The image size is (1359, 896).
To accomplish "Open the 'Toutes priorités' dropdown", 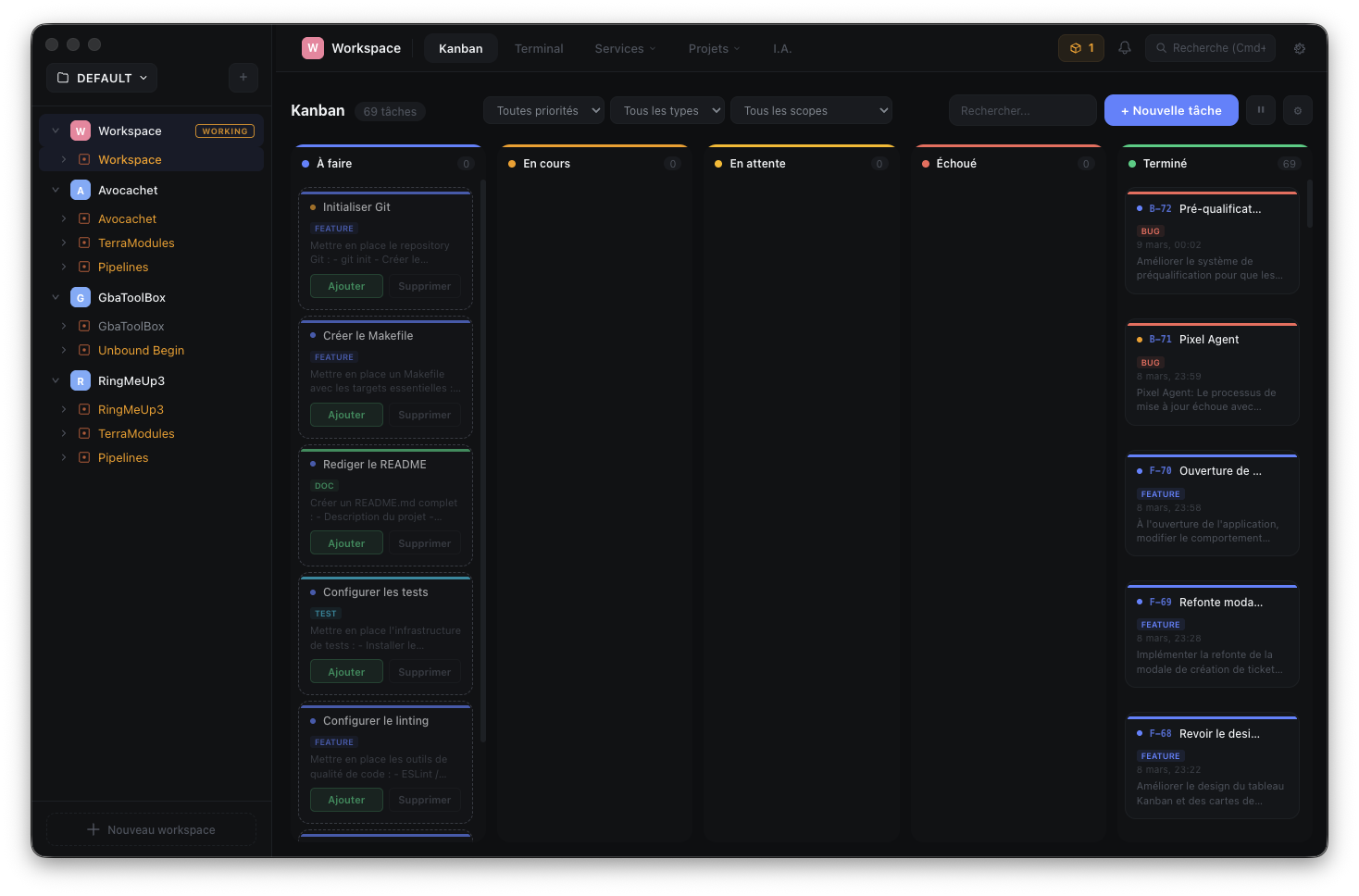I will [543, 110].
